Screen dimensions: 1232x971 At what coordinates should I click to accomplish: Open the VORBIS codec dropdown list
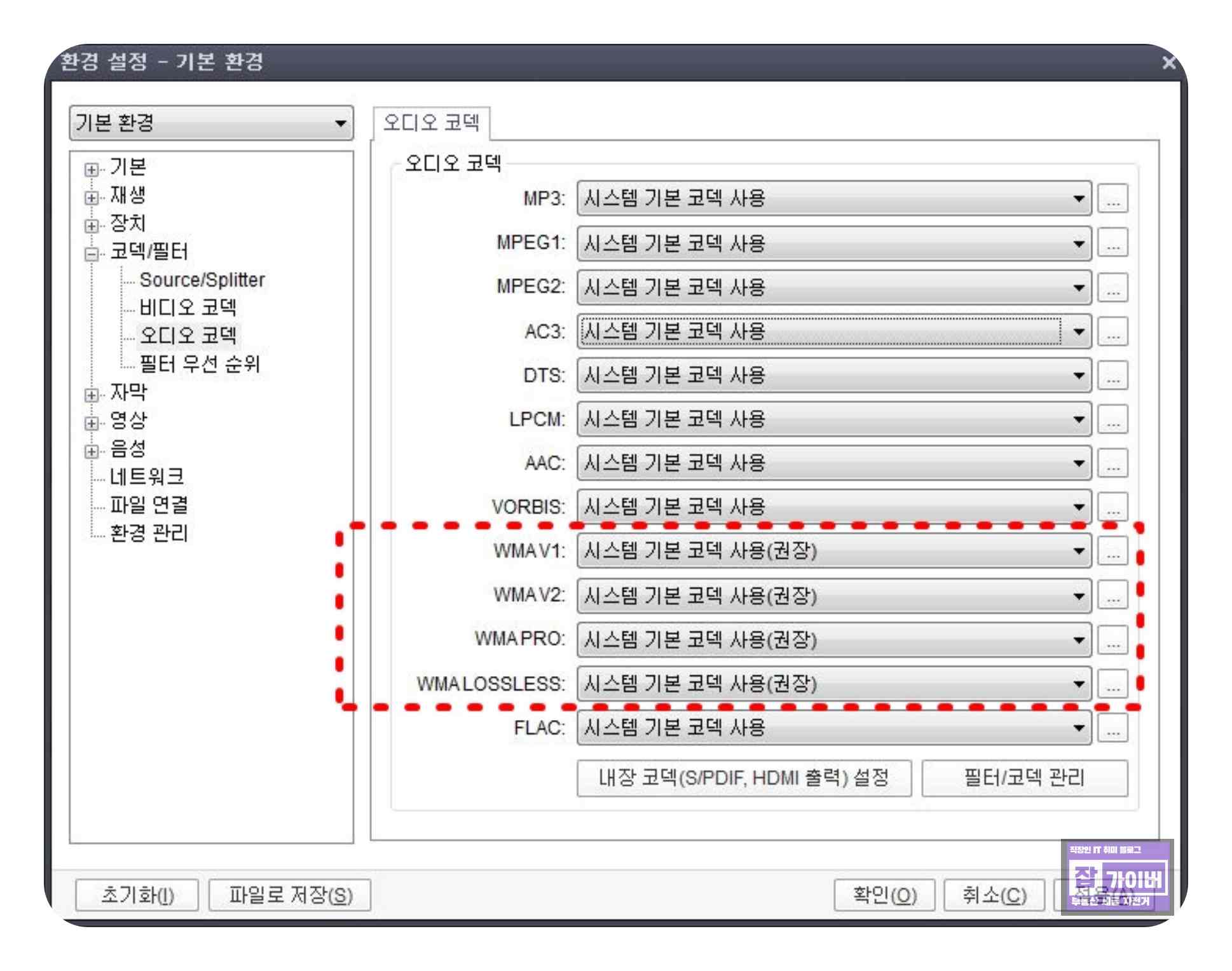(833, 507)
